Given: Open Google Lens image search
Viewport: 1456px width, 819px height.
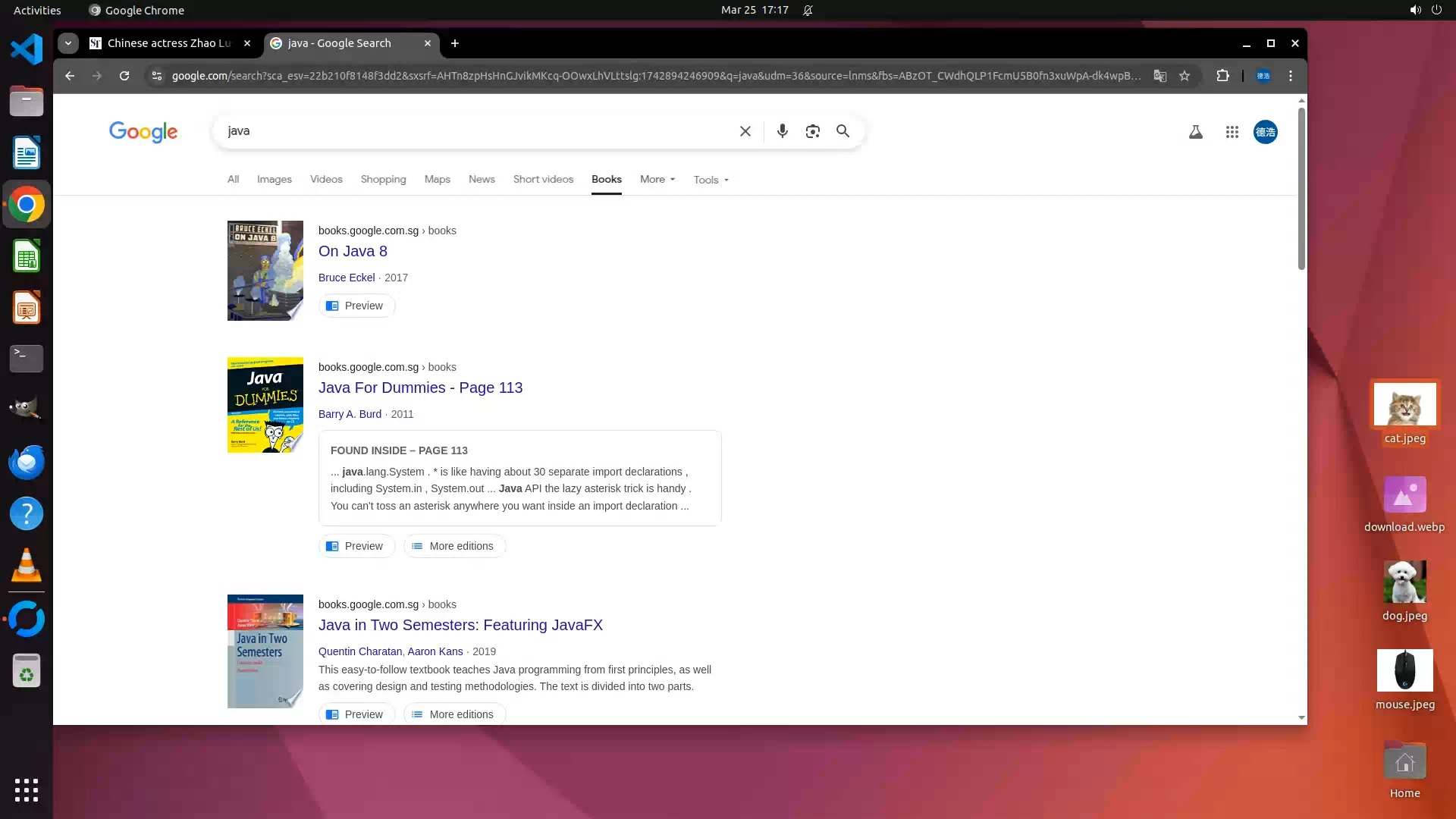Looking at the screenshot, I should pyautogui.click(x=812, y=131).
